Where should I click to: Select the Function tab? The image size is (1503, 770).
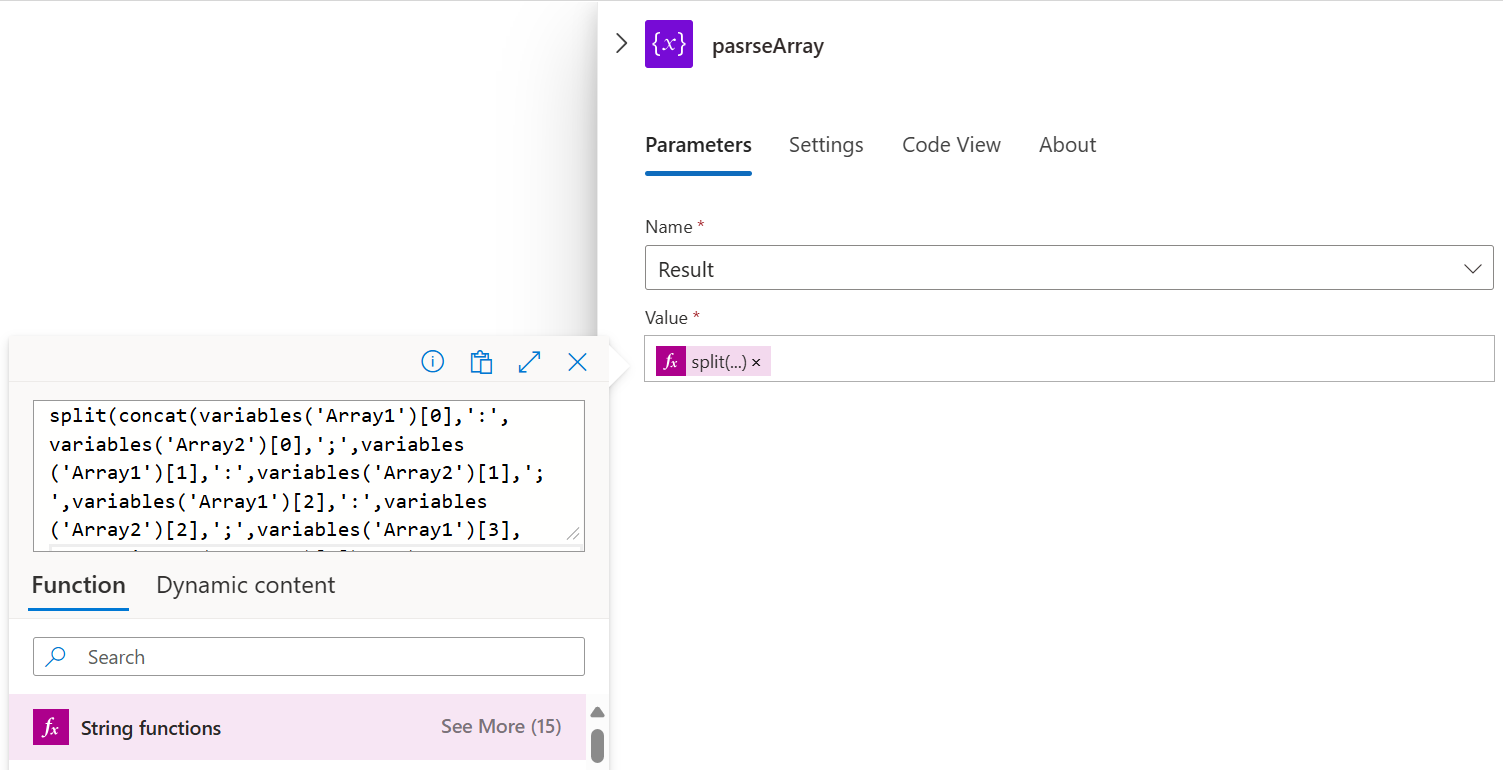78,585
